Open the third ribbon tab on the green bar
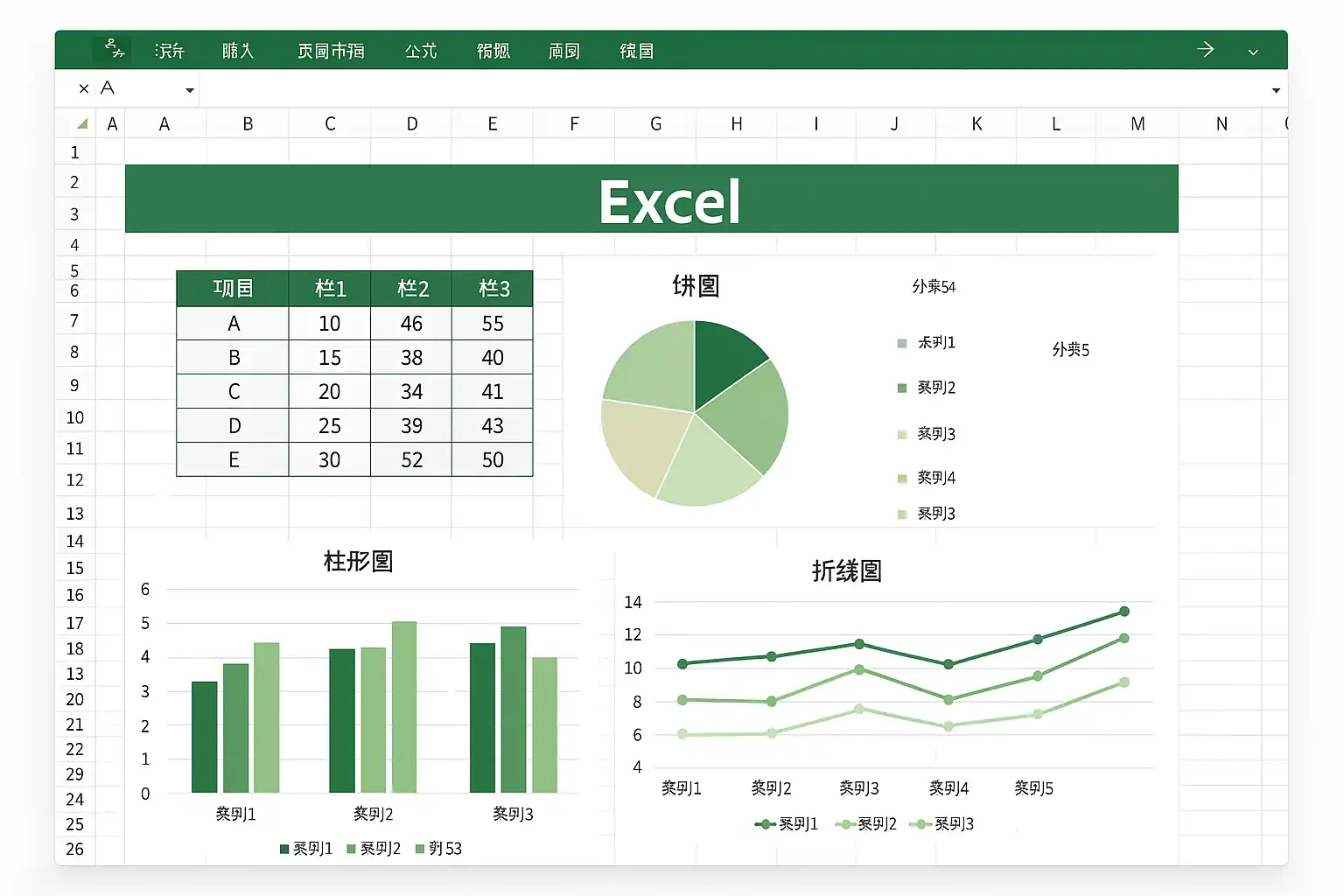 click(x=331, y=51)
